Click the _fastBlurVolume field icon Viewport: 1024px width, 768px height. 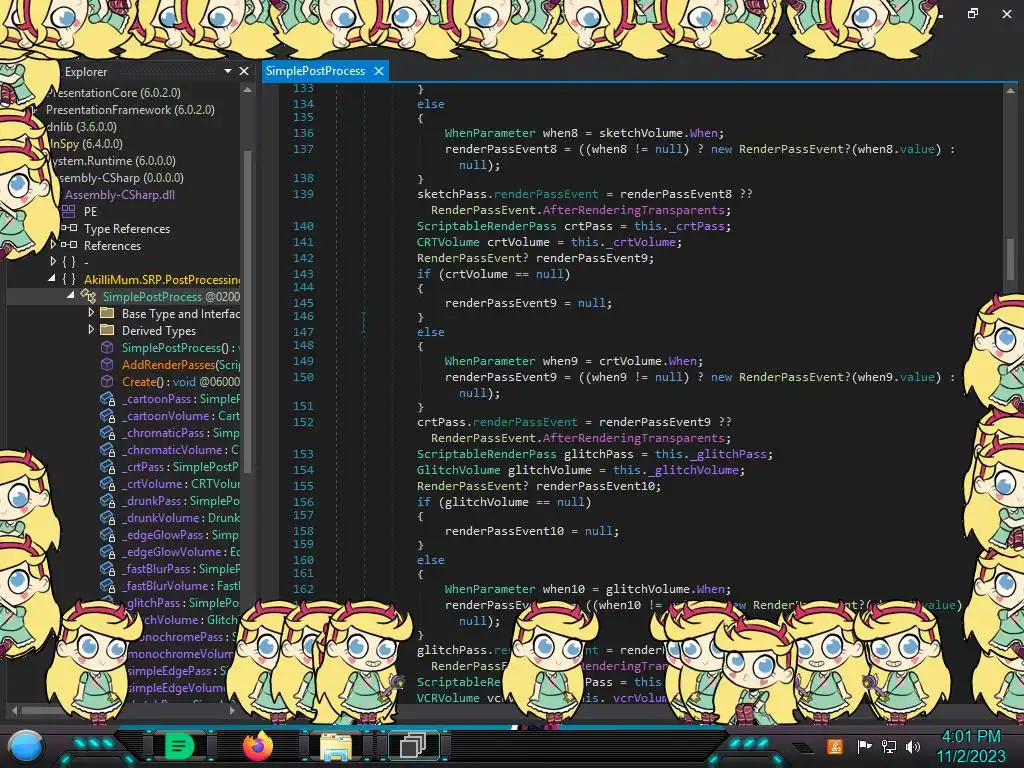click(108, 586)
